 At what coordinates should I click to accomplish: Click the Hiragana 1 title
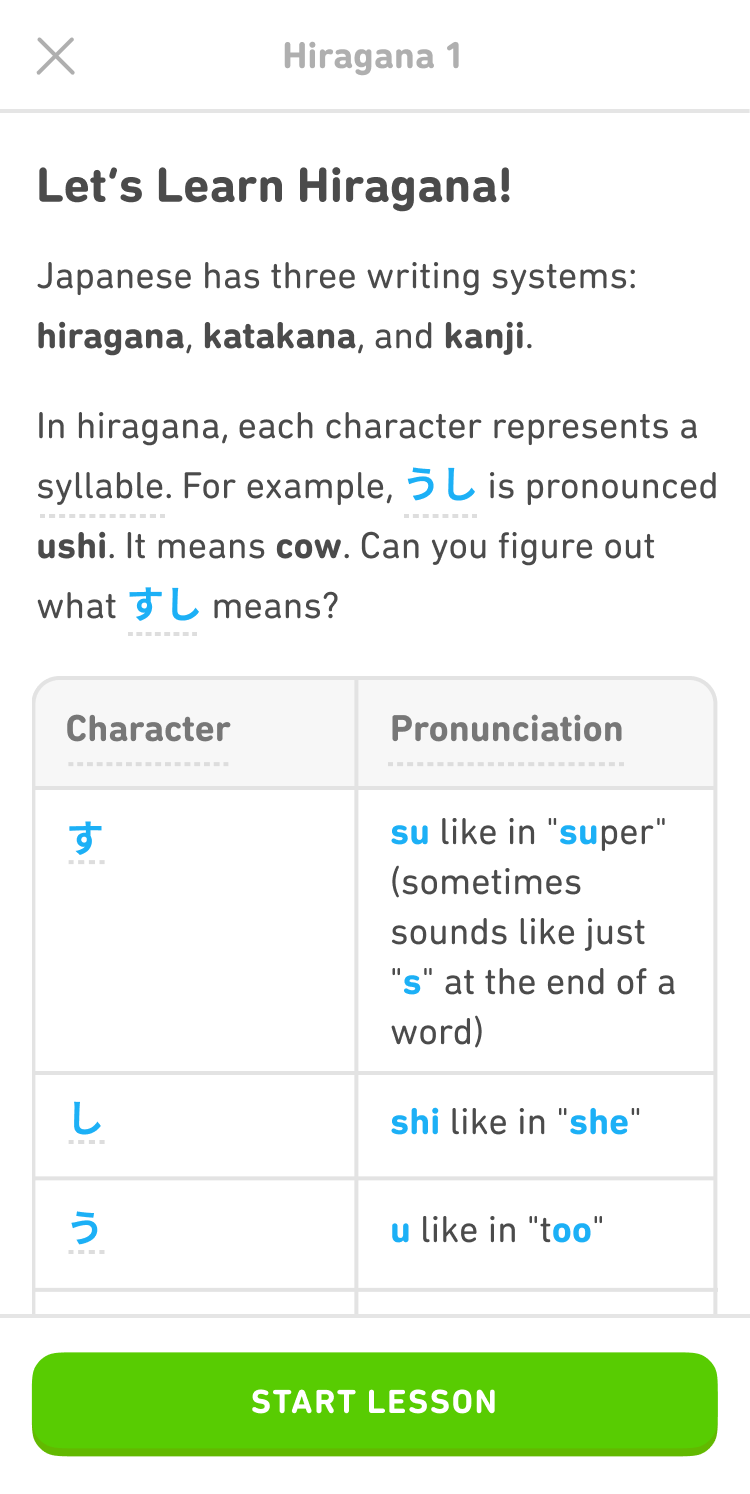click(x=373, y=56)
